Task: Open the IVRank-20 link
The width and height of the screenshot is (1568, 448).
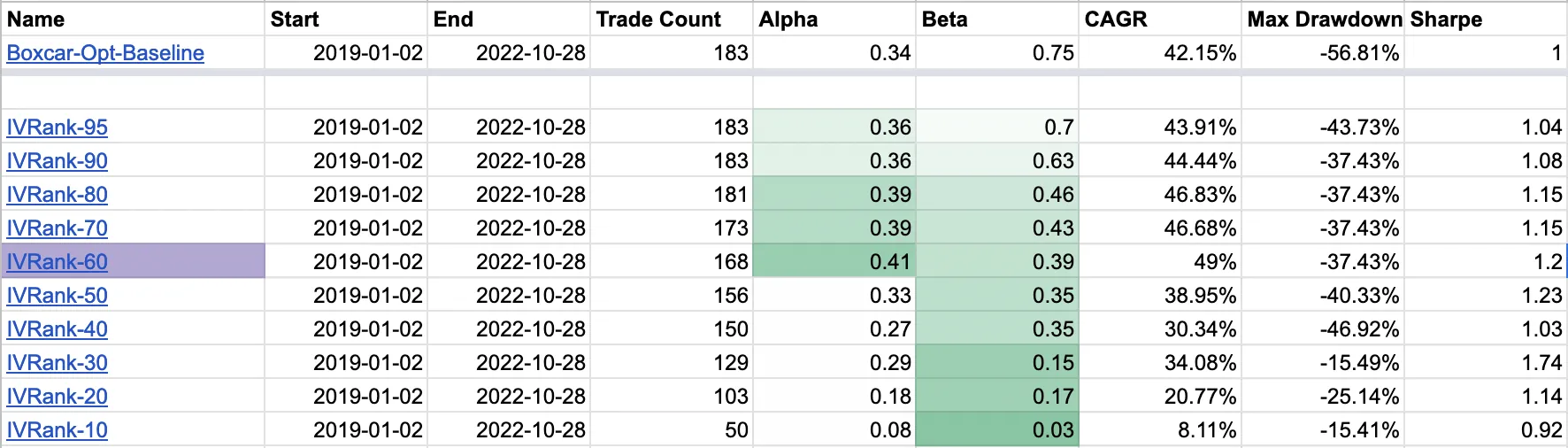Action: (x=58, y=397)
